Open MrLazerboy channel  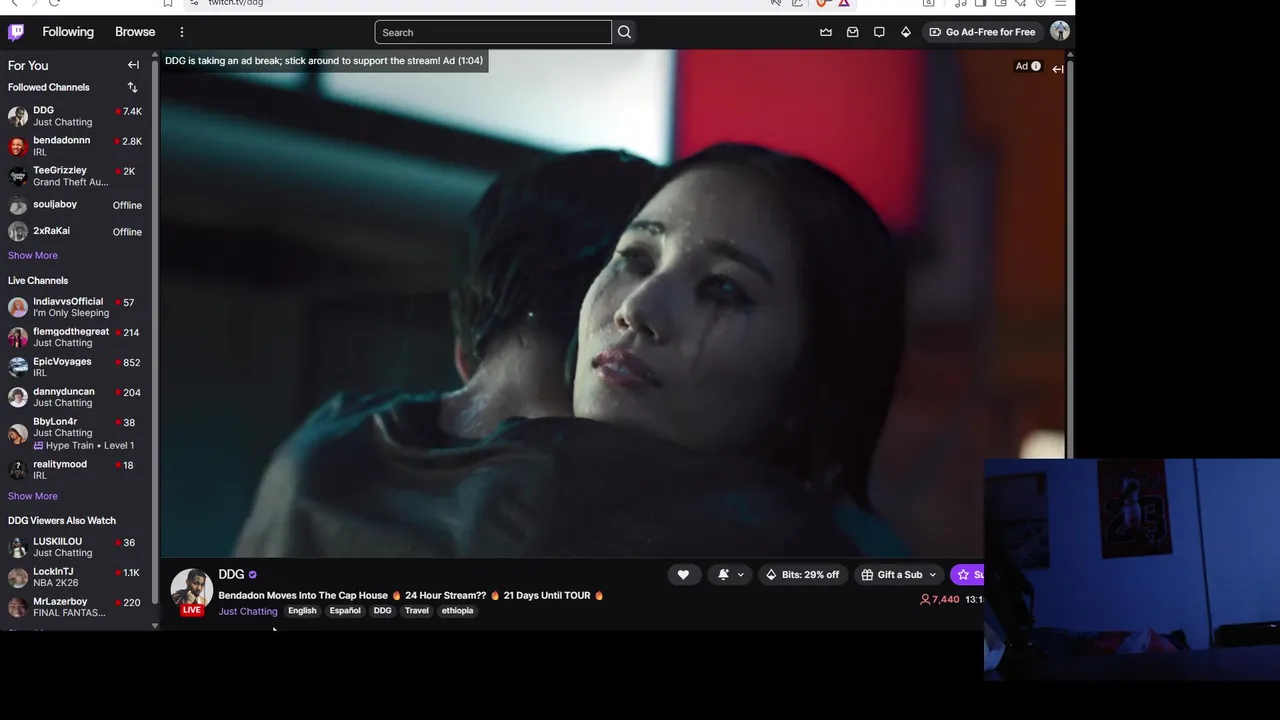(x=75, y=607)
